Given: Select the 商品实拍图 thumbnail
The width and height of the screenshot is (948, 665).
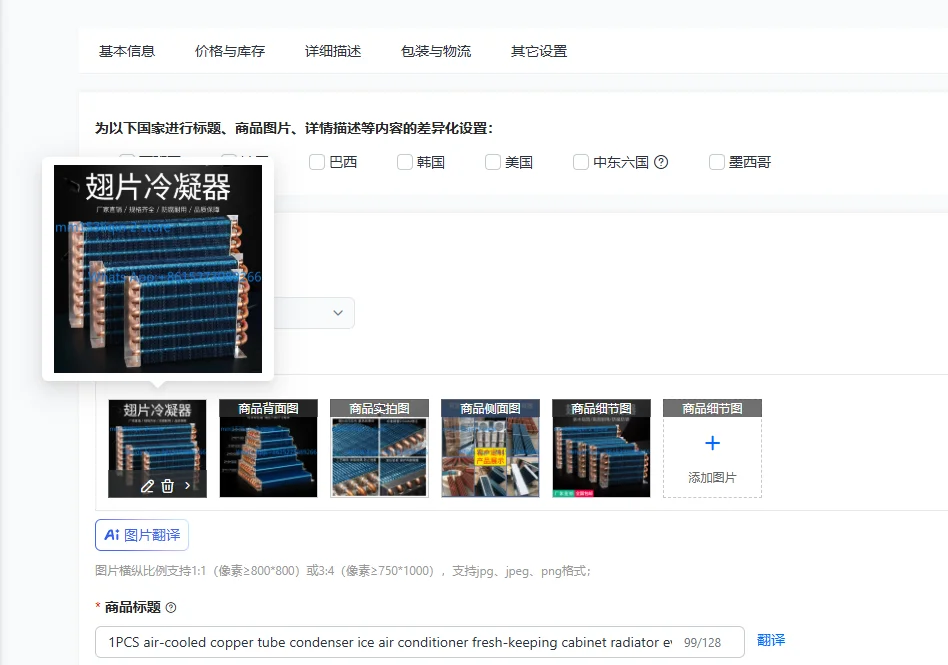Looking at the screenshot, I should 379,449.
